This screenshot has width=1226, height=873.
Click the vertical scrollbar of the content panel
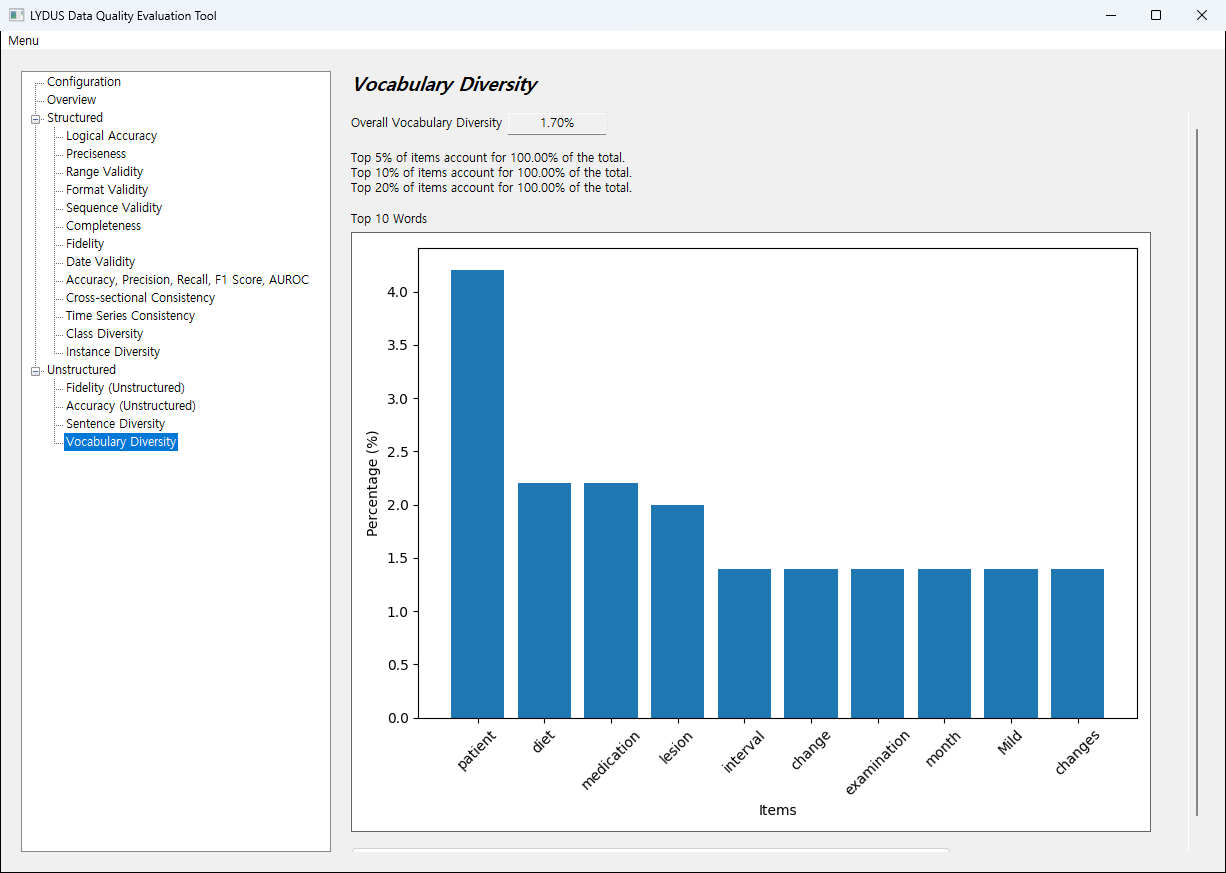(1197, 470)
